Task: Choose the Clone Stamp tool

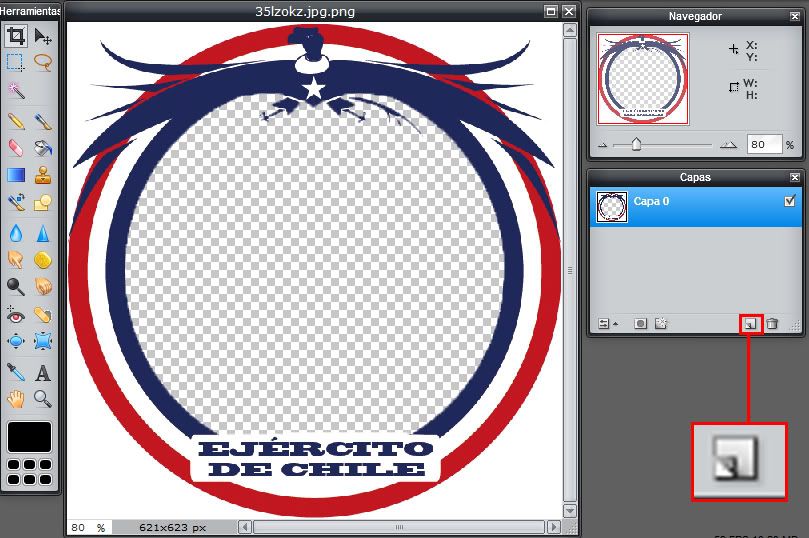Action: tap(43, 176)
